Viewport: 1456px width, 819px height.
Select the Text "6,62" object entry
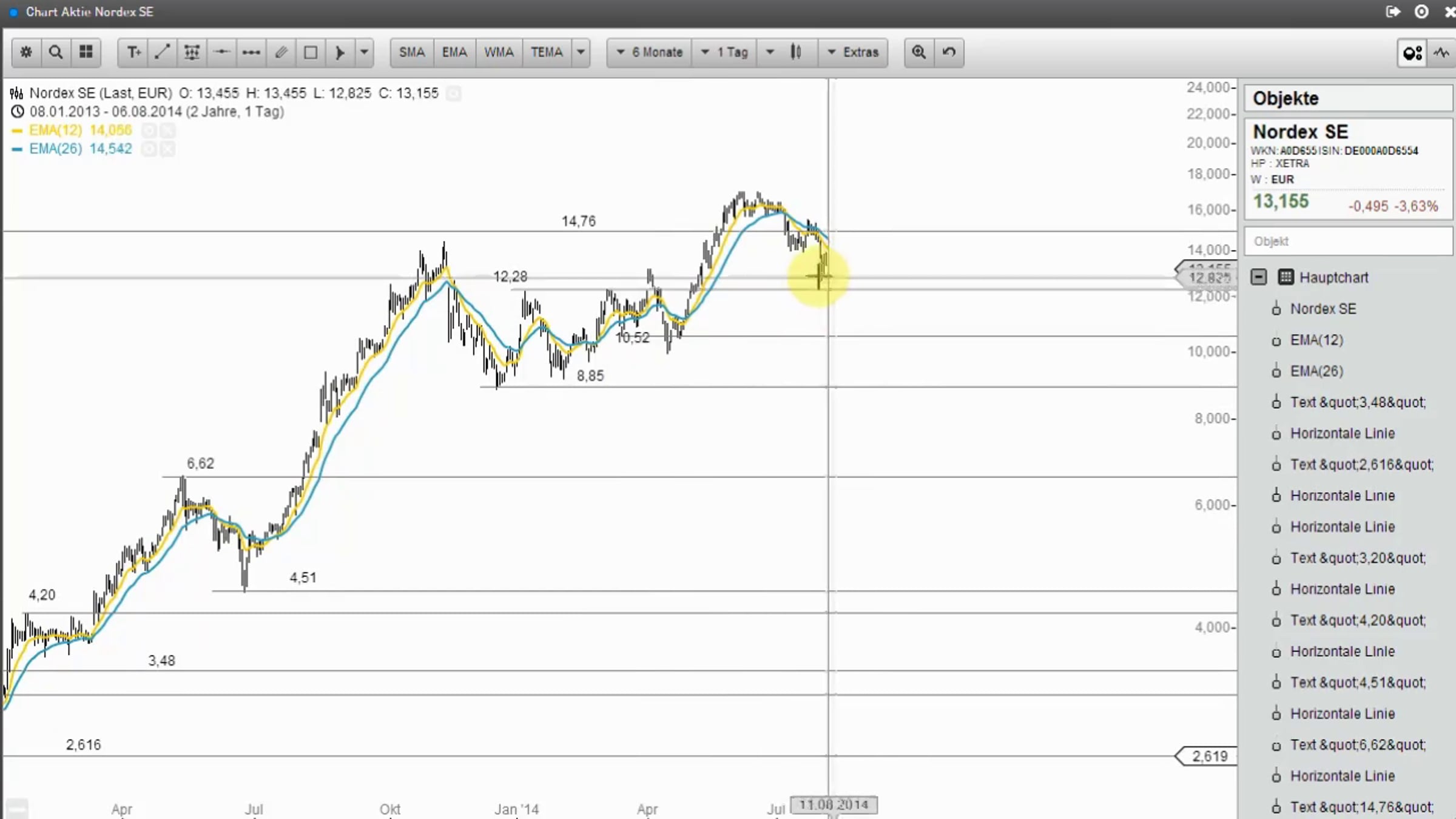1358,745
